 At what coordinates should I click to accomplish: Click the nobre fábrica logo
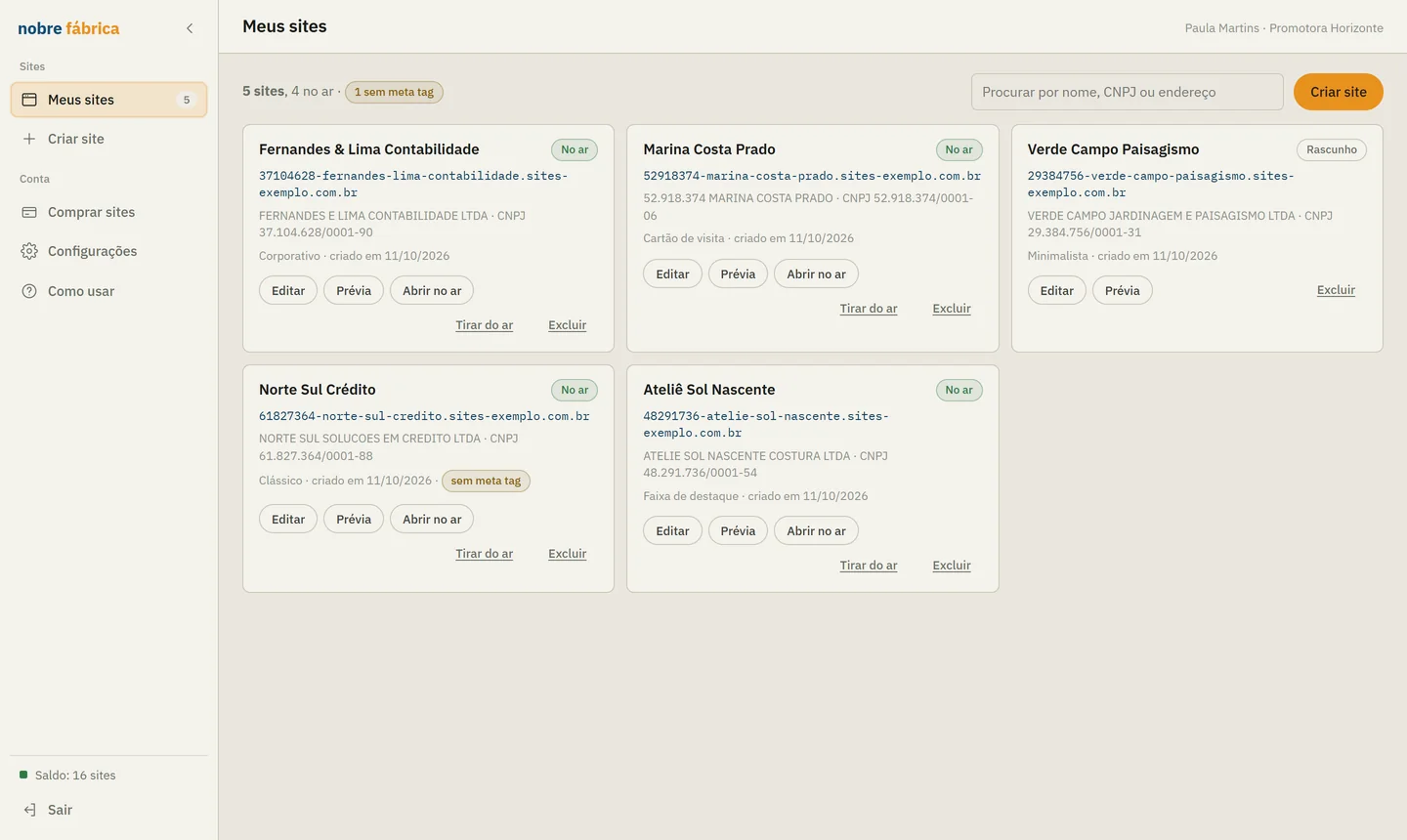point(68,28)
